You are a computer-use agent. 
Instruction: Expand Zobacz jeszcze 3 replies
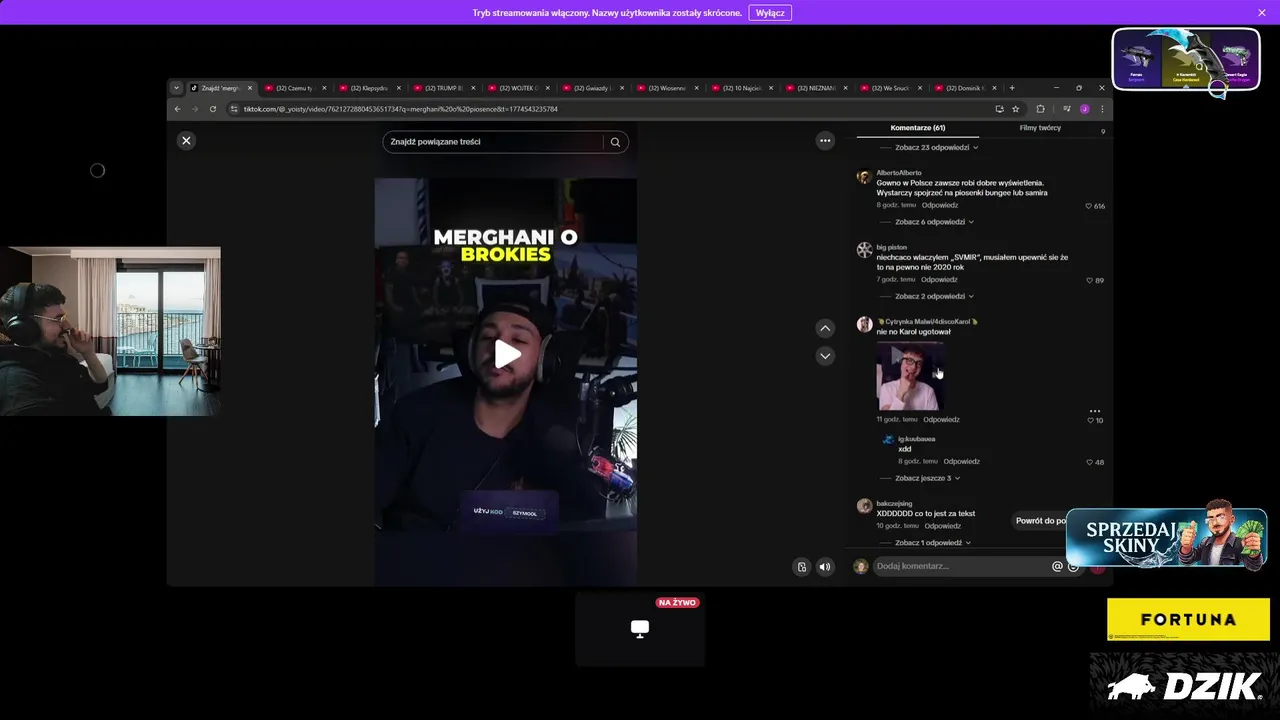[x=927, y=478]
